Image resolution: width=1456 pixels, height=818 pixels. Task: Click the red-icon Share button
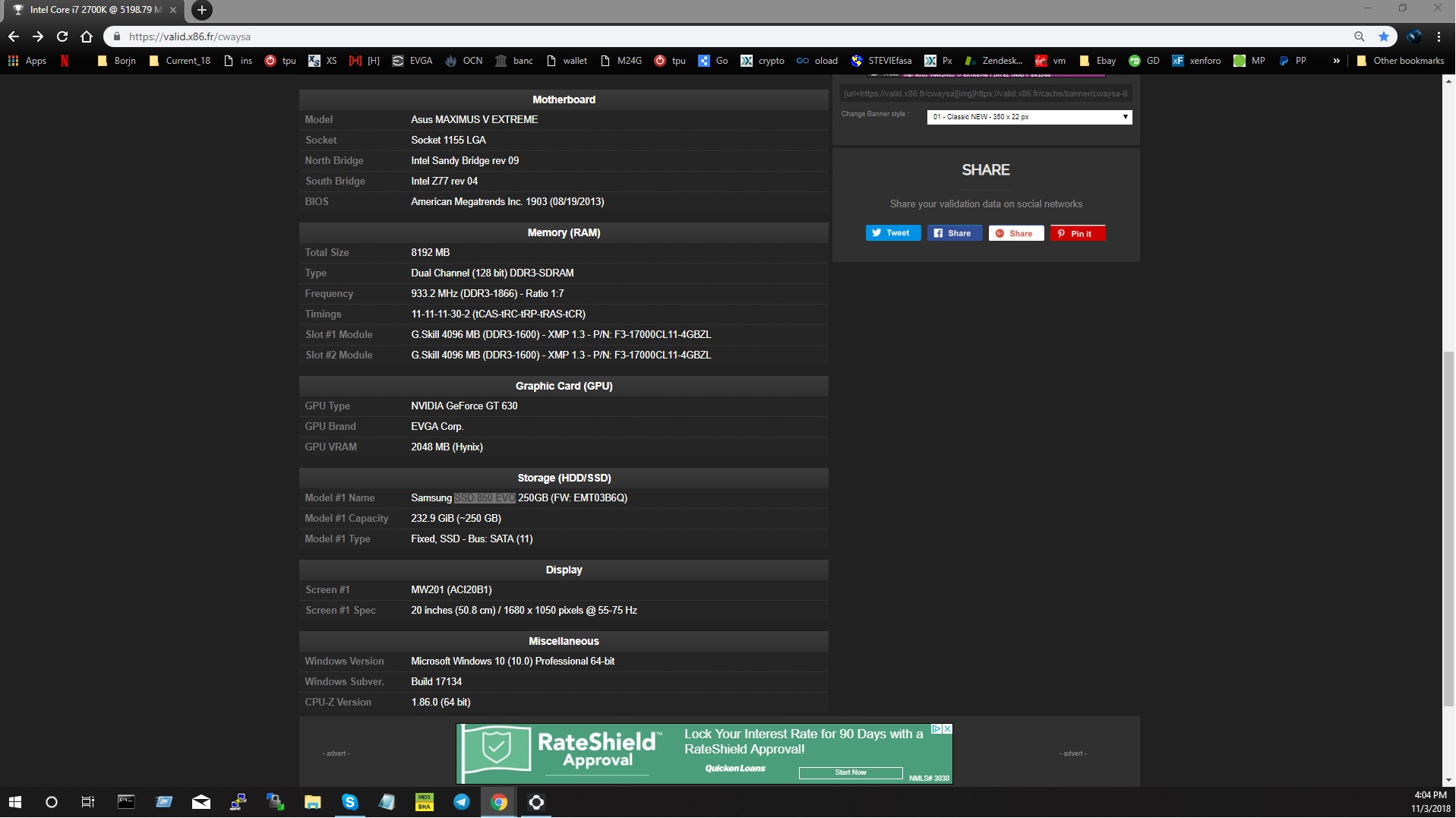click(1016, 233)
